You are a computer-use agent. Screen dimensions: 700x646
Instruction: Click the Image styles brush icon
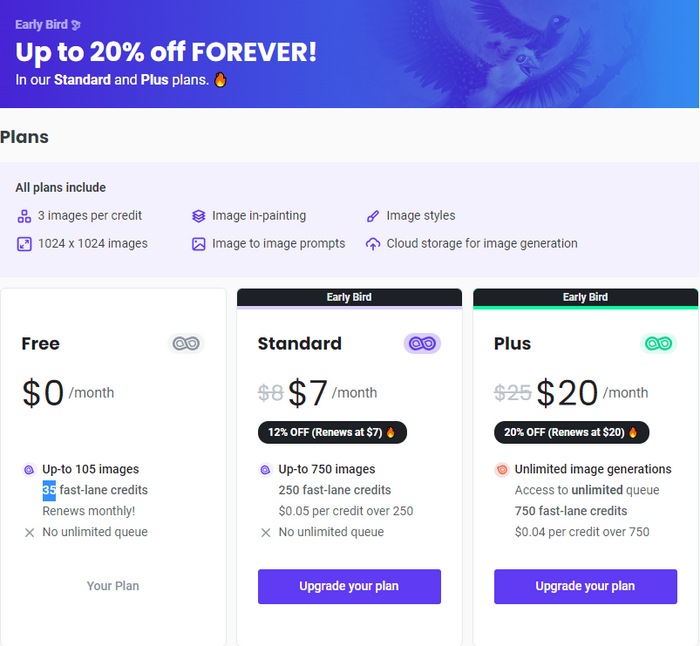(x=373, y=216)
